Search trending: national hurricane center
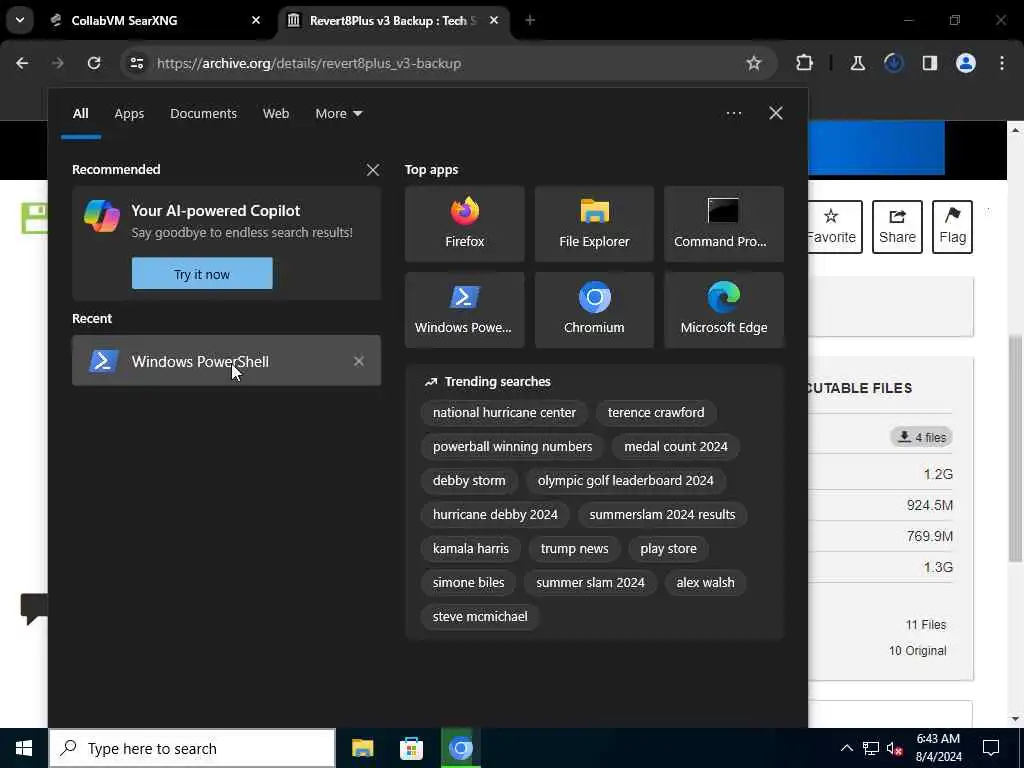 tap(504, 413)
